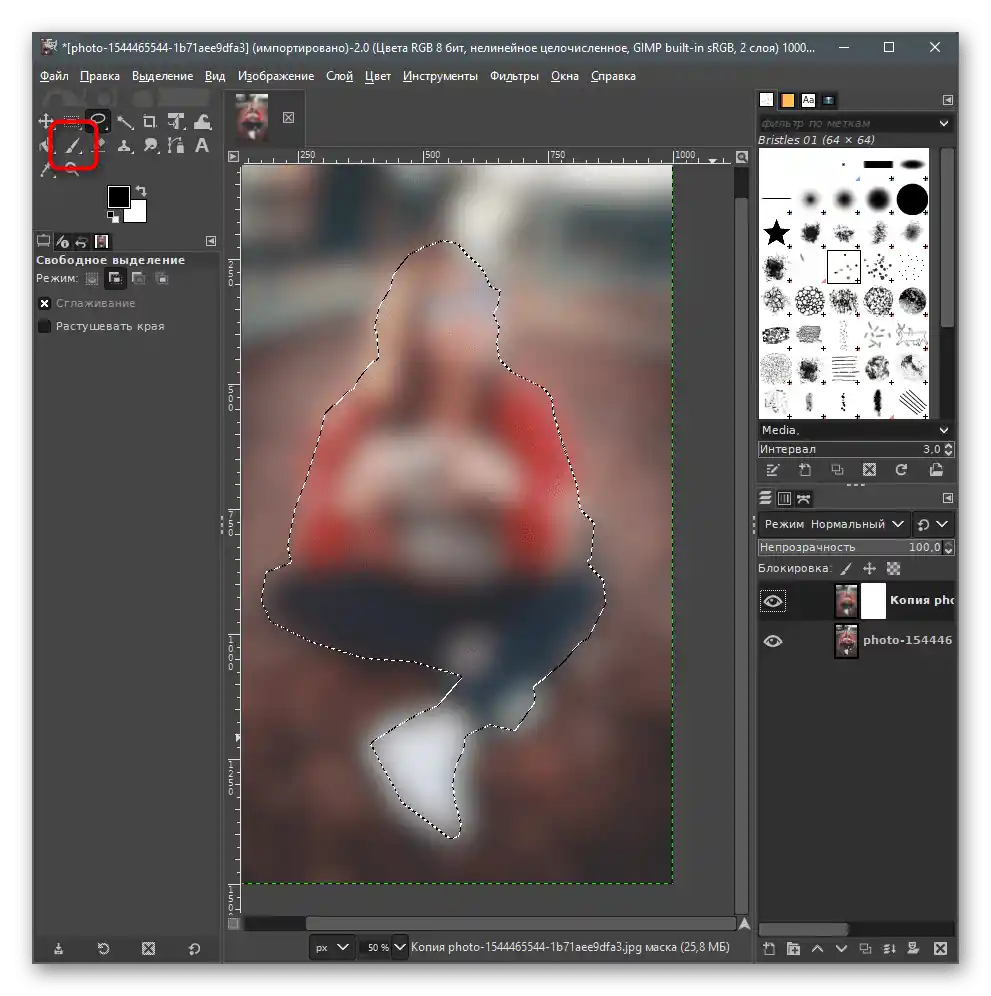This screenshot has width=991, height=996.
Task: Hide the photo-154446 layer via eye icon
Action: click(772, 641)
